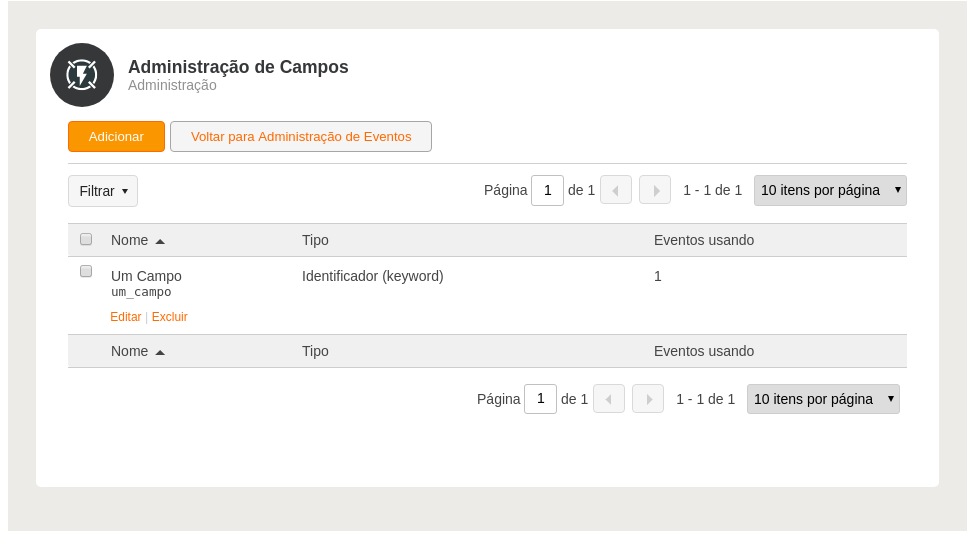This screenshot has height=540, width=975.
Task: Go to previous page in top pagination
Action: pyautogui.click(x=616, y=190)
